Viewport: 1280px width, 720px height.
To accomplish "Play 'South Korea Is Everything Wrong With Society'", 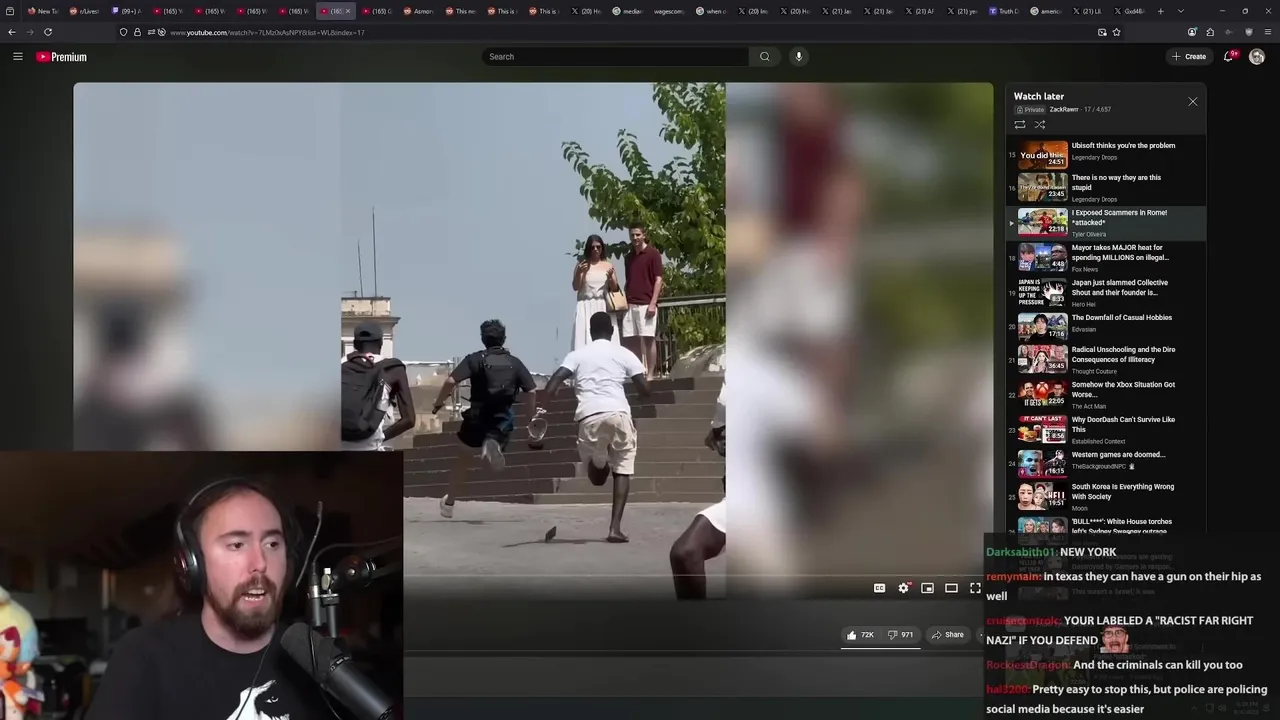I will [x=1105, y=496].
